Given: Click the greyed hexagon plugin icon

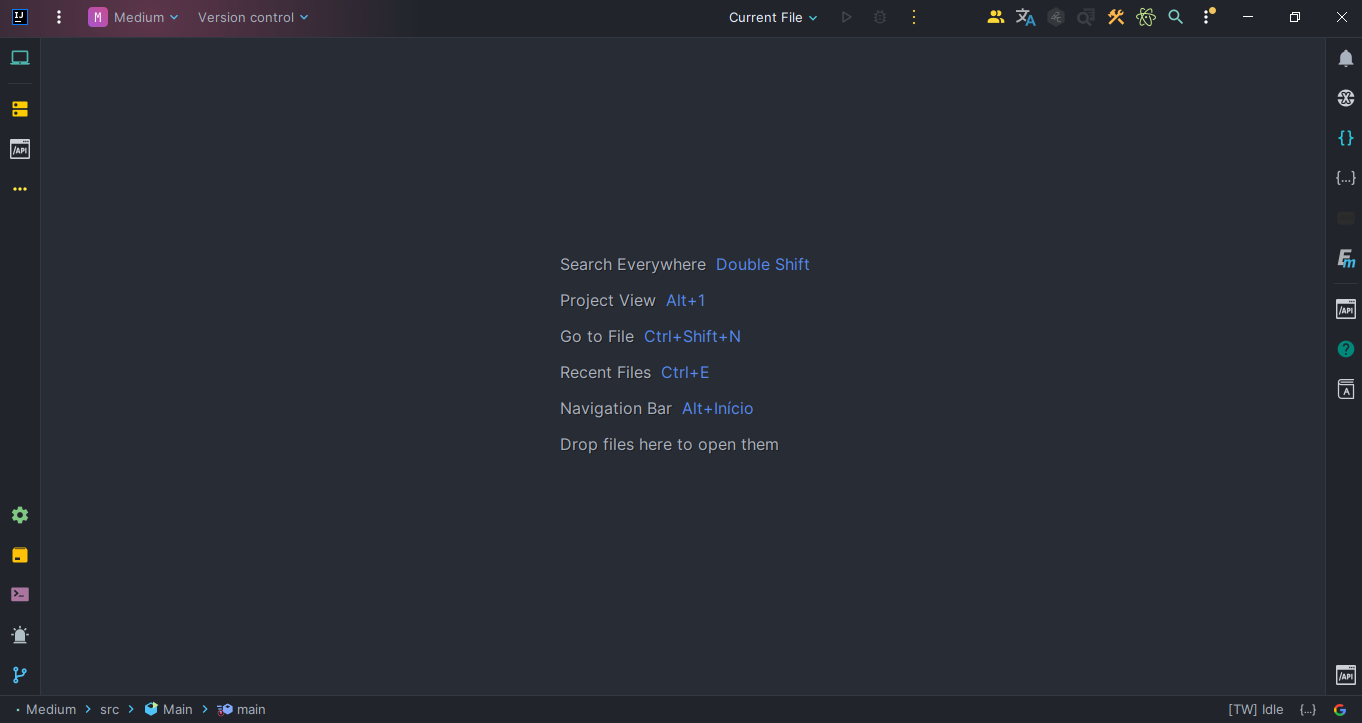Looking at the screenshot, I should click(x=1056, y=17).
